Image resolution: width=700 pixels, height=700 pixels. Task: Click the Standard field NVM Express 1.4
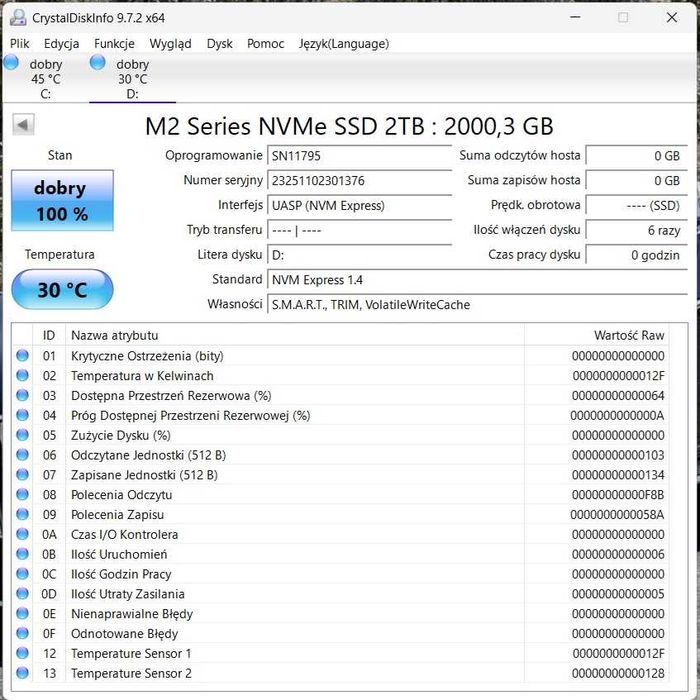point(477,280)
